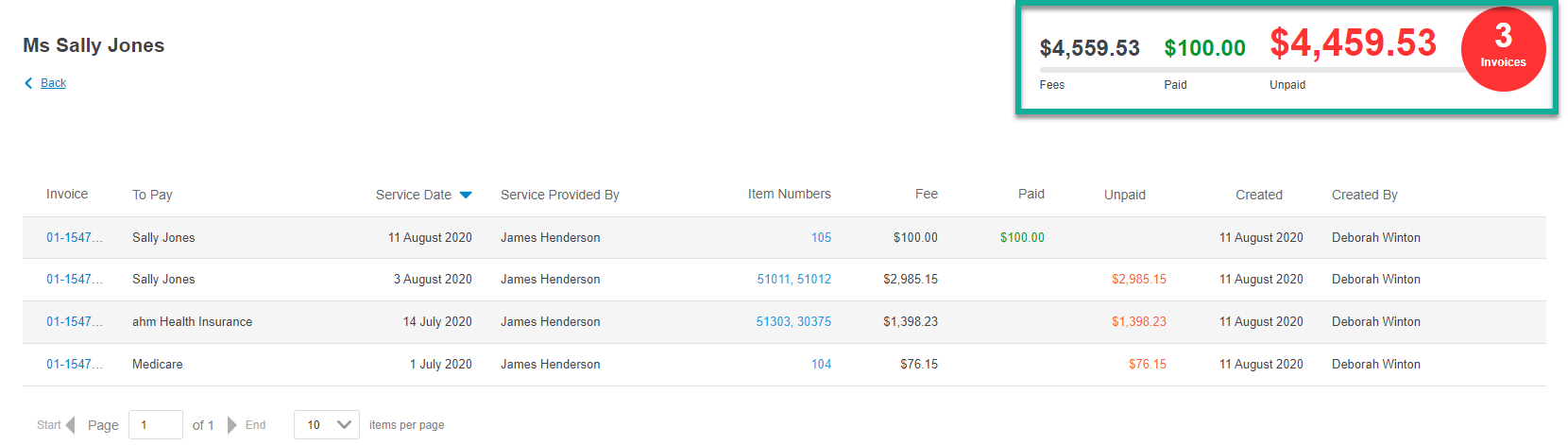The image size is (1568, 445).
Task: Sort the table by Service Date
Action: click(414, 195)
